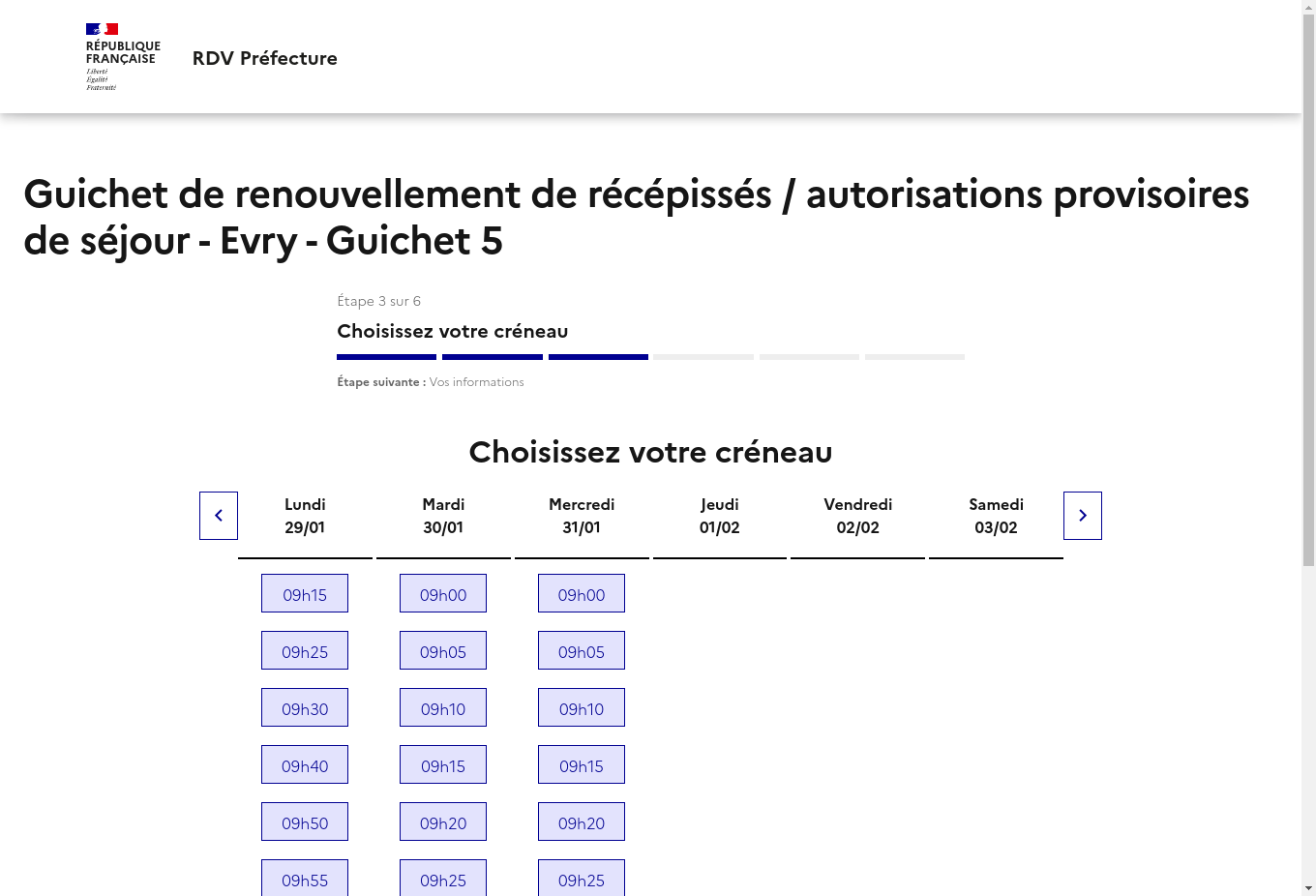Choose the Mardi 30/01 09h05 slot
This screenshot has width=1316, height=896.
pyautogui.click(x=443, y=651)
